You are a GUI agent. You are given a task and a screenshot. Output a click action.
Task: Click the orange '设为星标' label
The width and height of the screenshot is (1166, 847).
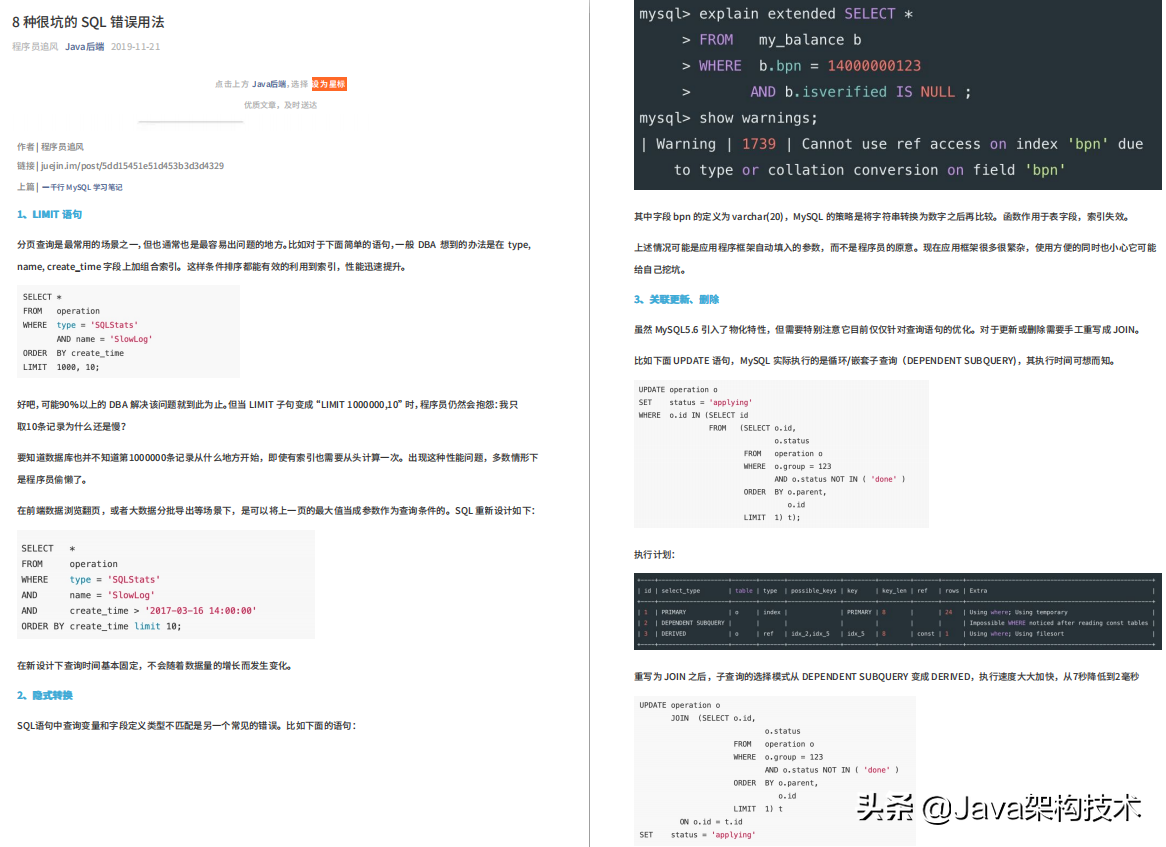(x=329, y=84)
